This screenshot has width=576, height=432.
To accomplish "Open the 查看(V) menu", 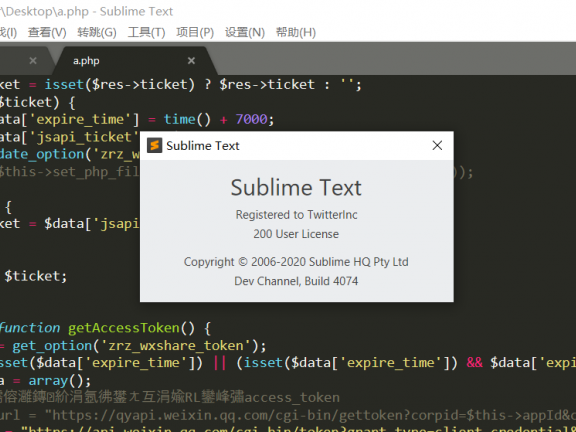I will pos(47,32).
